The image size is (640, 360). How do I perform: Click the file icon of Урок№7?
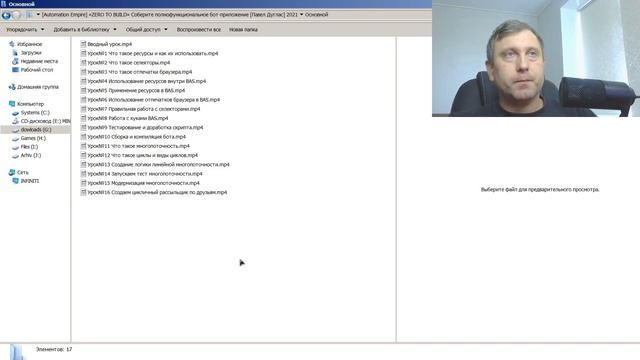83,109
